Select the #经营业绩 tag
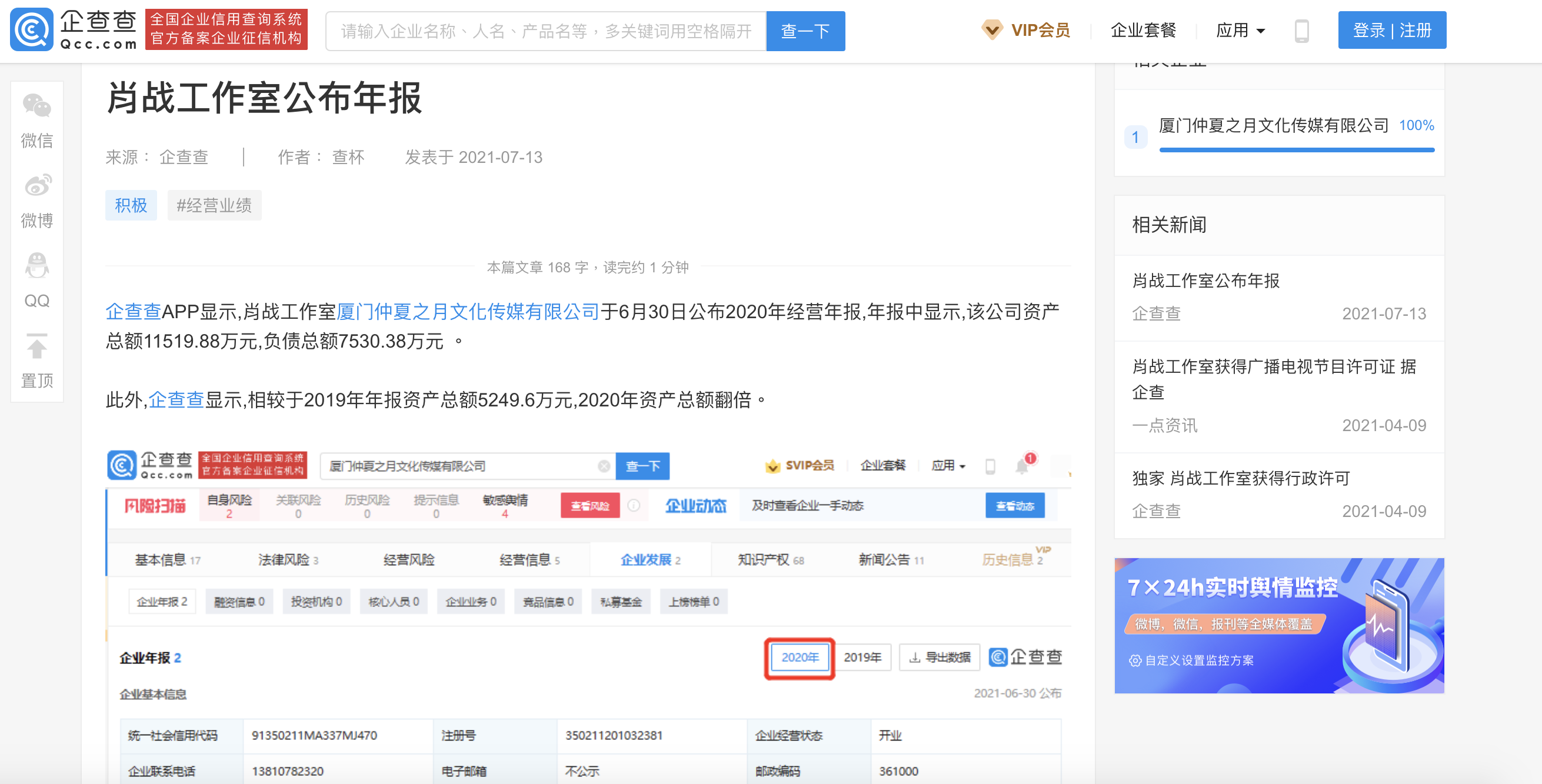1542x784 pixels. [214, 205]
